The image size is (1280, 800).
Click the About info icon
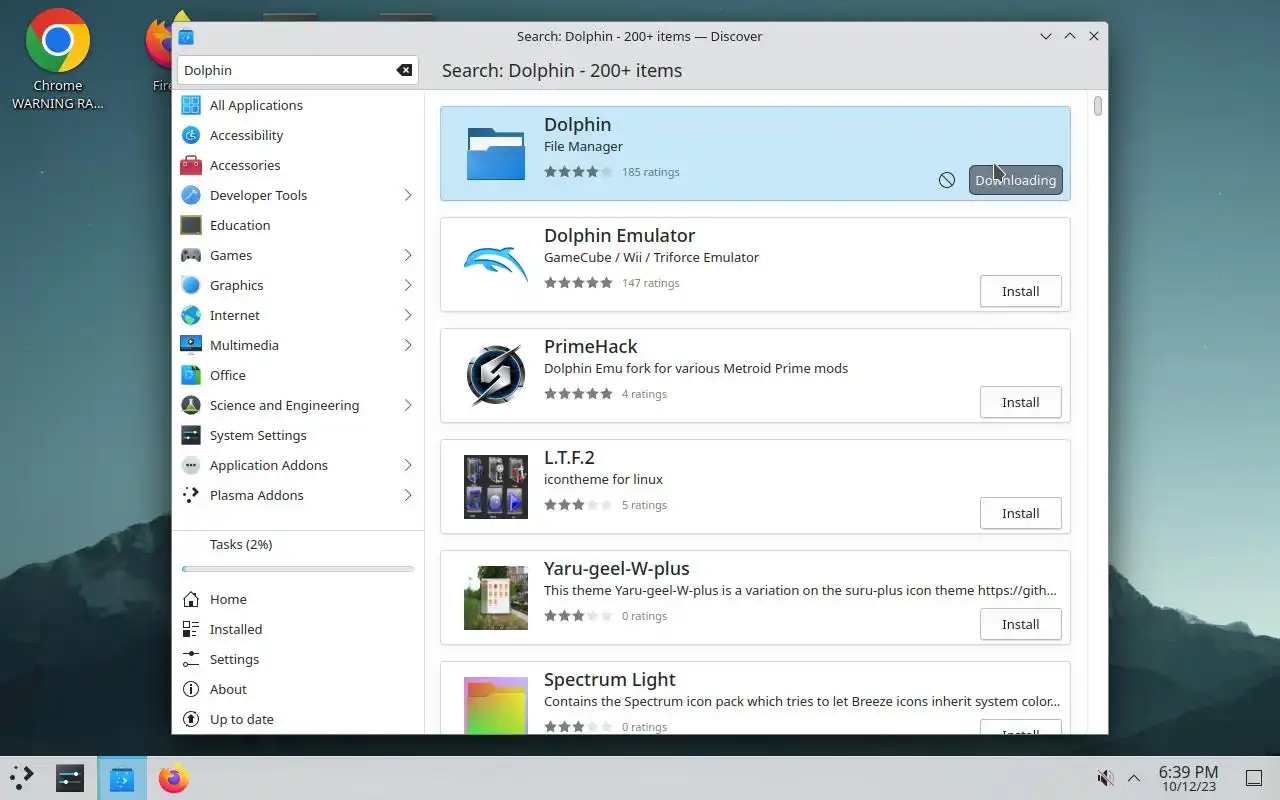tap(191, 689)
